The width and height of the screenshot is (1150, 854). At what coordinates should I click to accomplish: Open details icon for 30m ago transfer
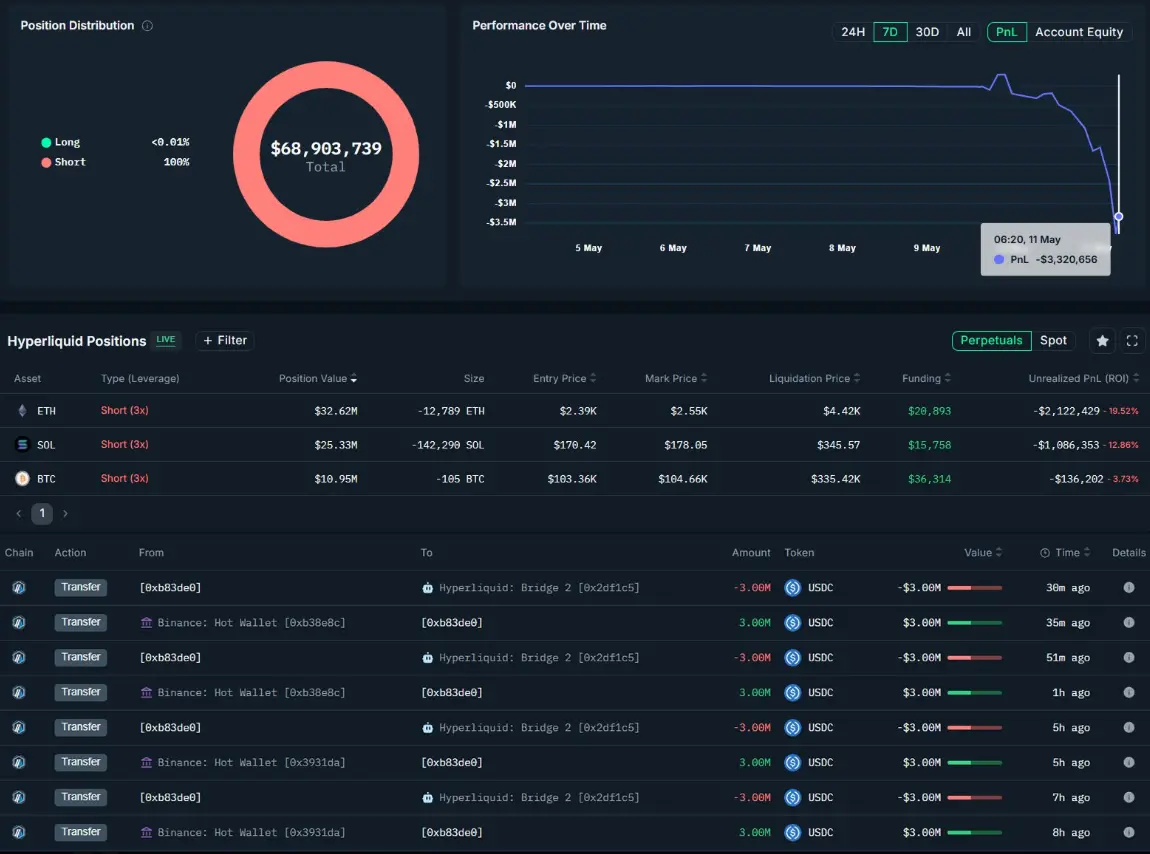tap(1128, 588)
